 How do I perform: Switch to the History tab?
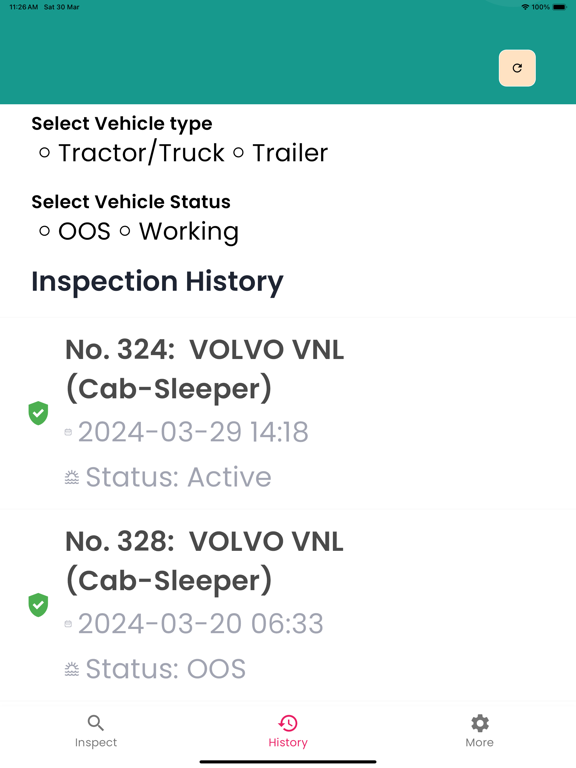tap(288, 731)
